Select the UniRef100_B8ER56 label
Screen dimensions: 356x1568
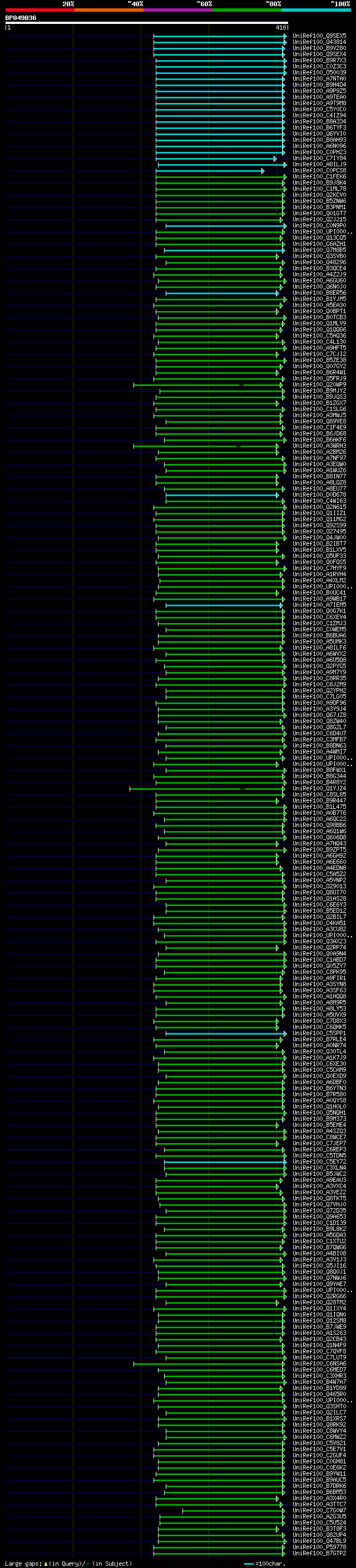pyautogui.click(x=319, y=293)
